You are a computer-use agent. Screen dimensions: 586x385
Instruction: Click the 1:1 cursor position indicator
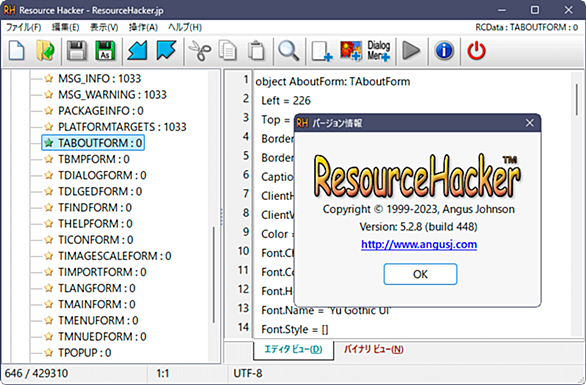163,373
